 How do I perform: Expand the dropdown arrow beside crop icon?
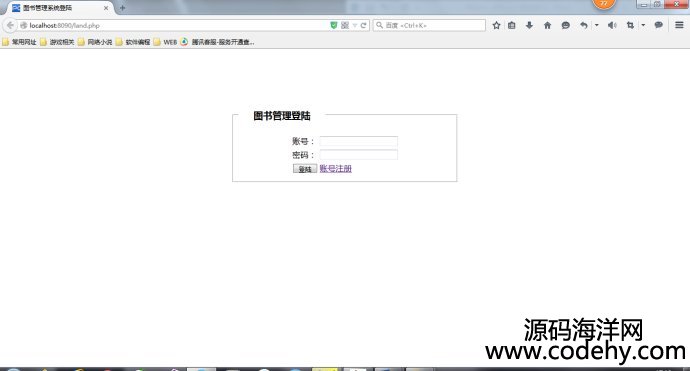click(643, 26)
